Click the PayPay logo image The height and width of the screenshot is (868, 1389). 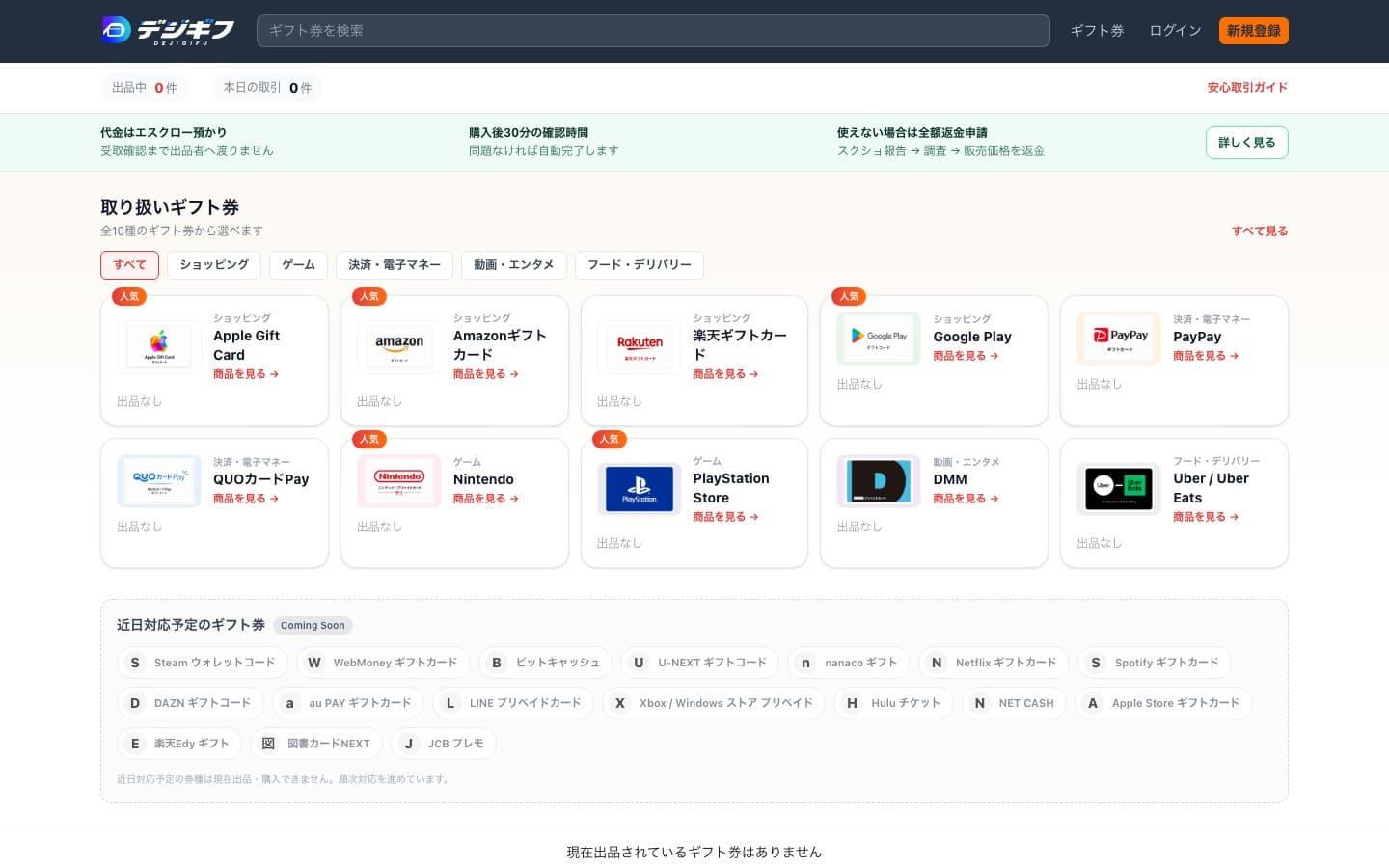point(1119,339)
